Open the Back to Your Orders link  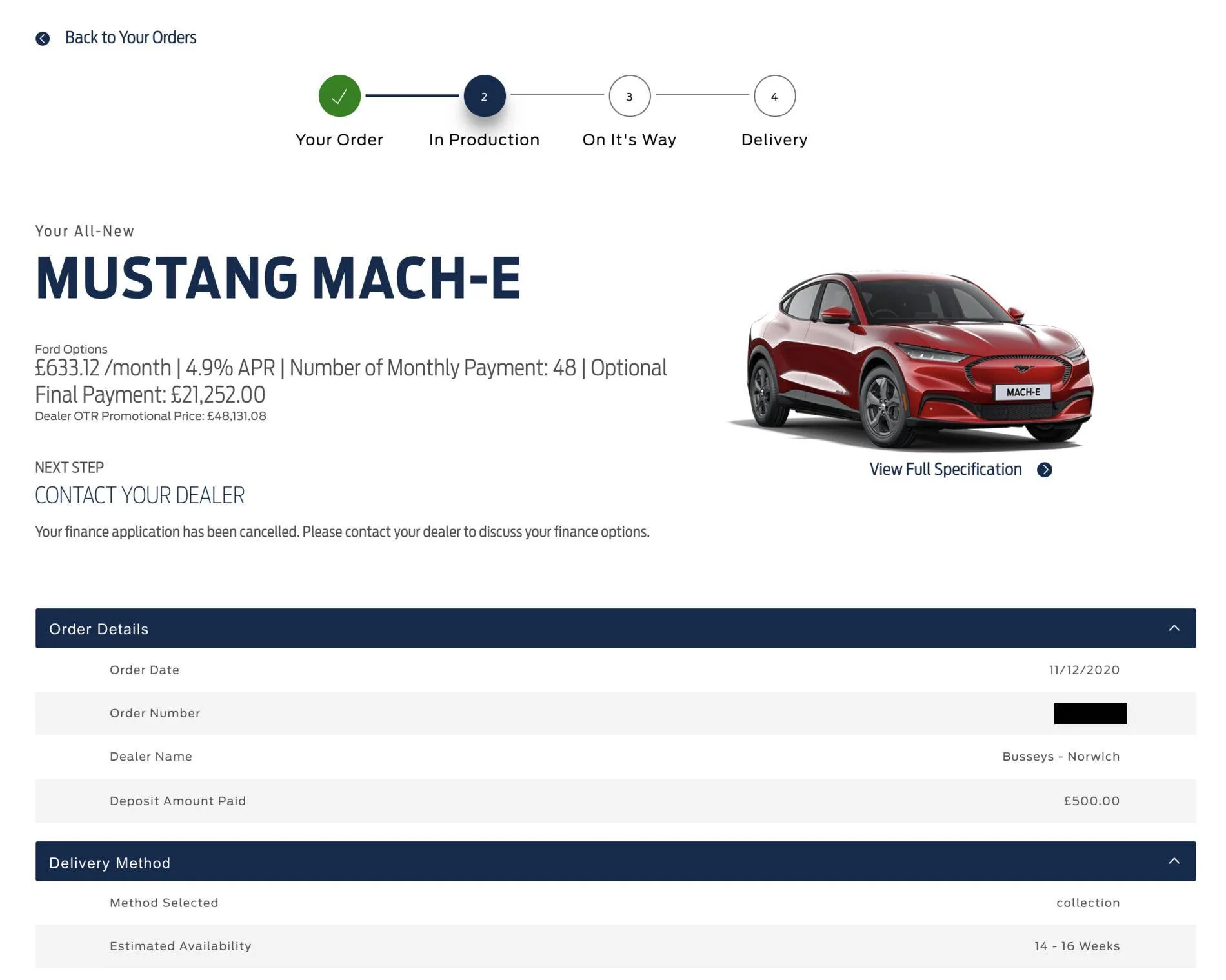(130, 37)
